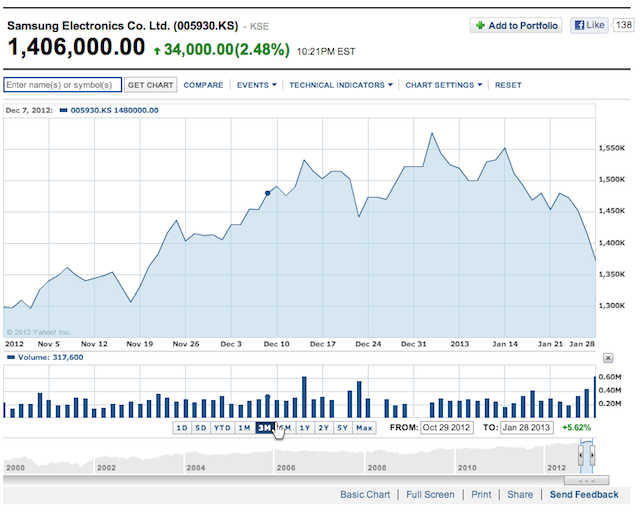Image resolution: width=640 pixels, height=512 pixels.
Task: Select the 6M time range
Action: pyautogui.click(x=285, y=427)
